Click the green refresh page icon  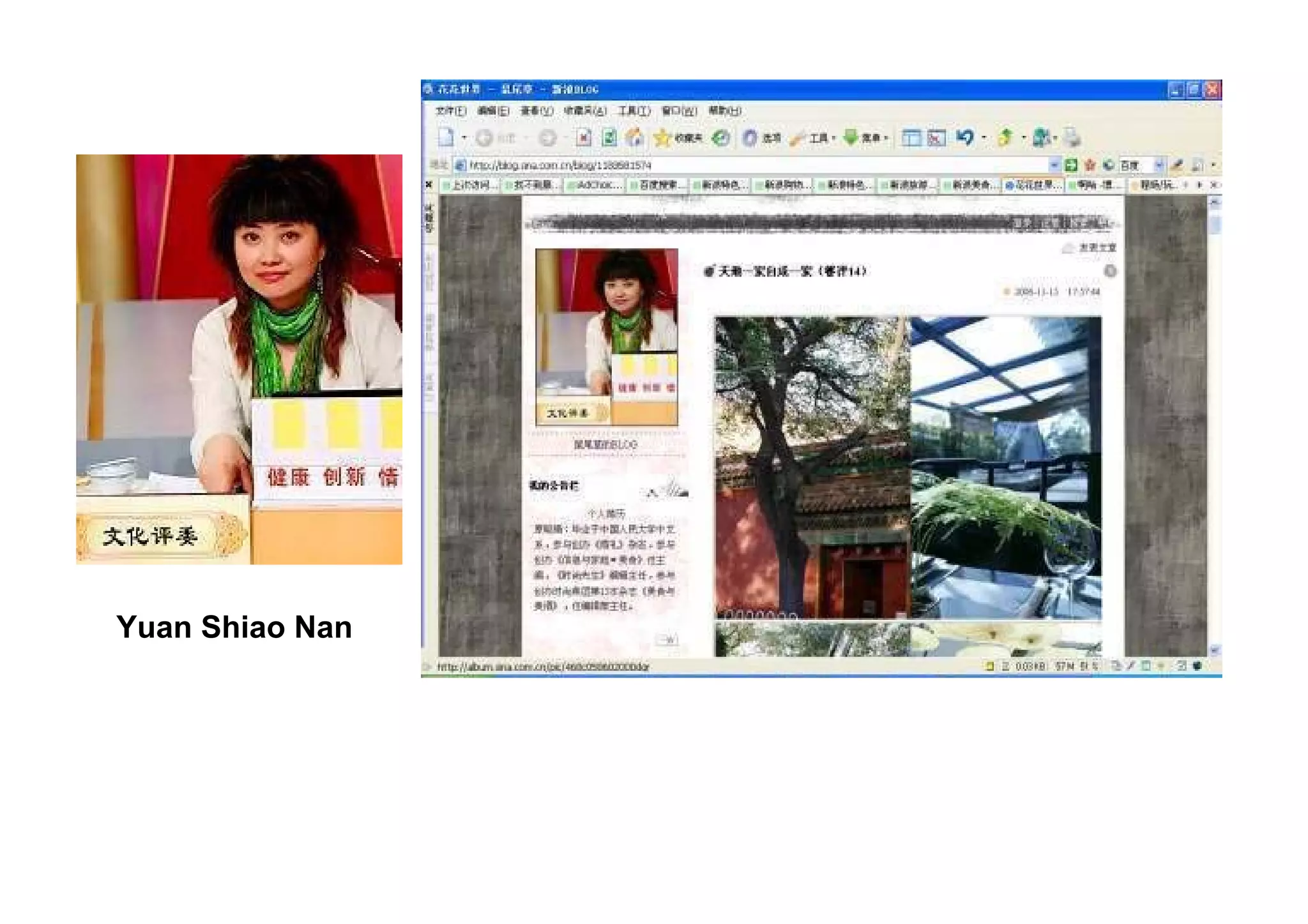(609, 137)
